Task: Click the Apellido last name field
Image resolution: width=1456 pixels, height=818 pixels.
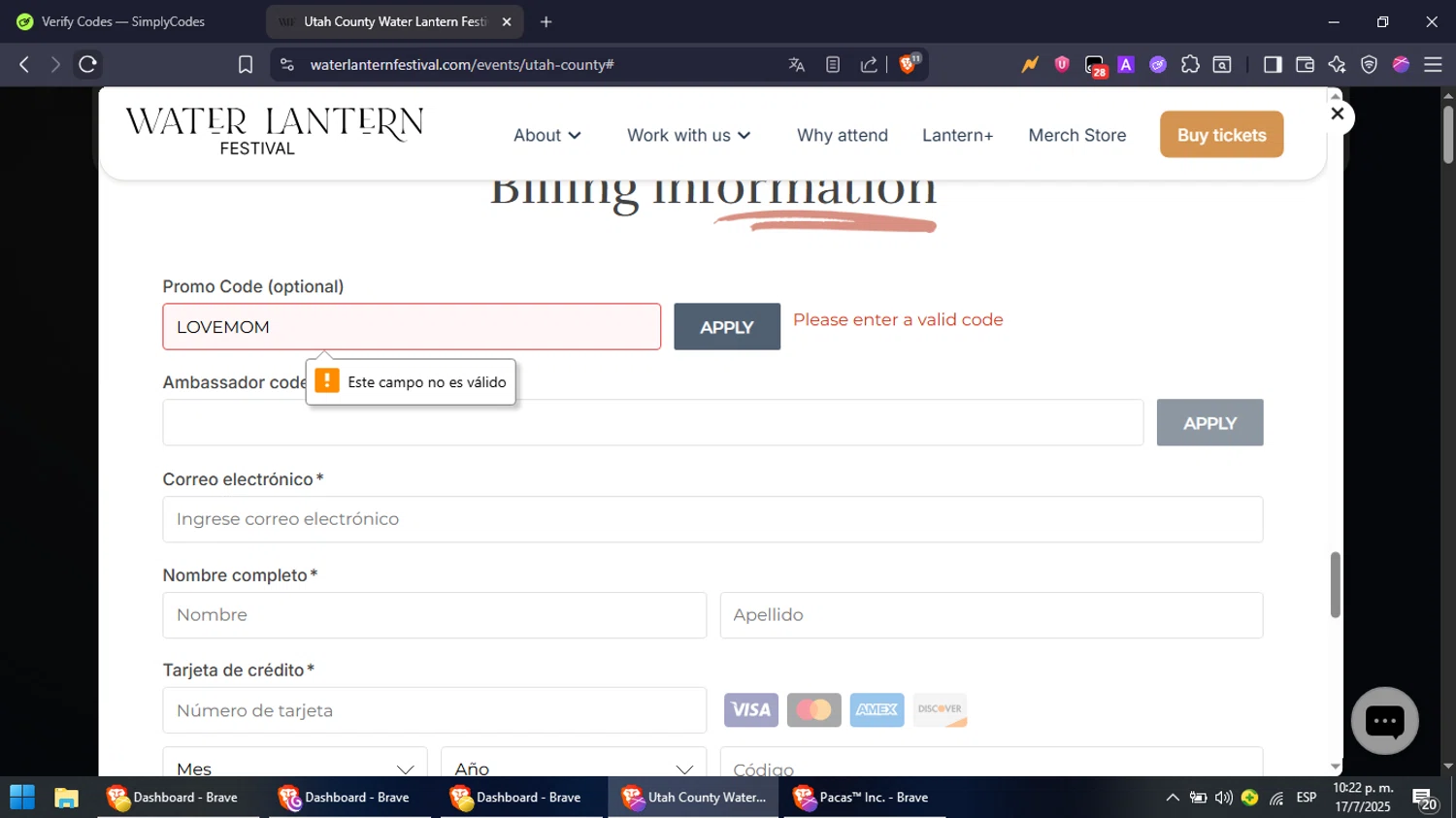Action: click(x=991, y=615)
